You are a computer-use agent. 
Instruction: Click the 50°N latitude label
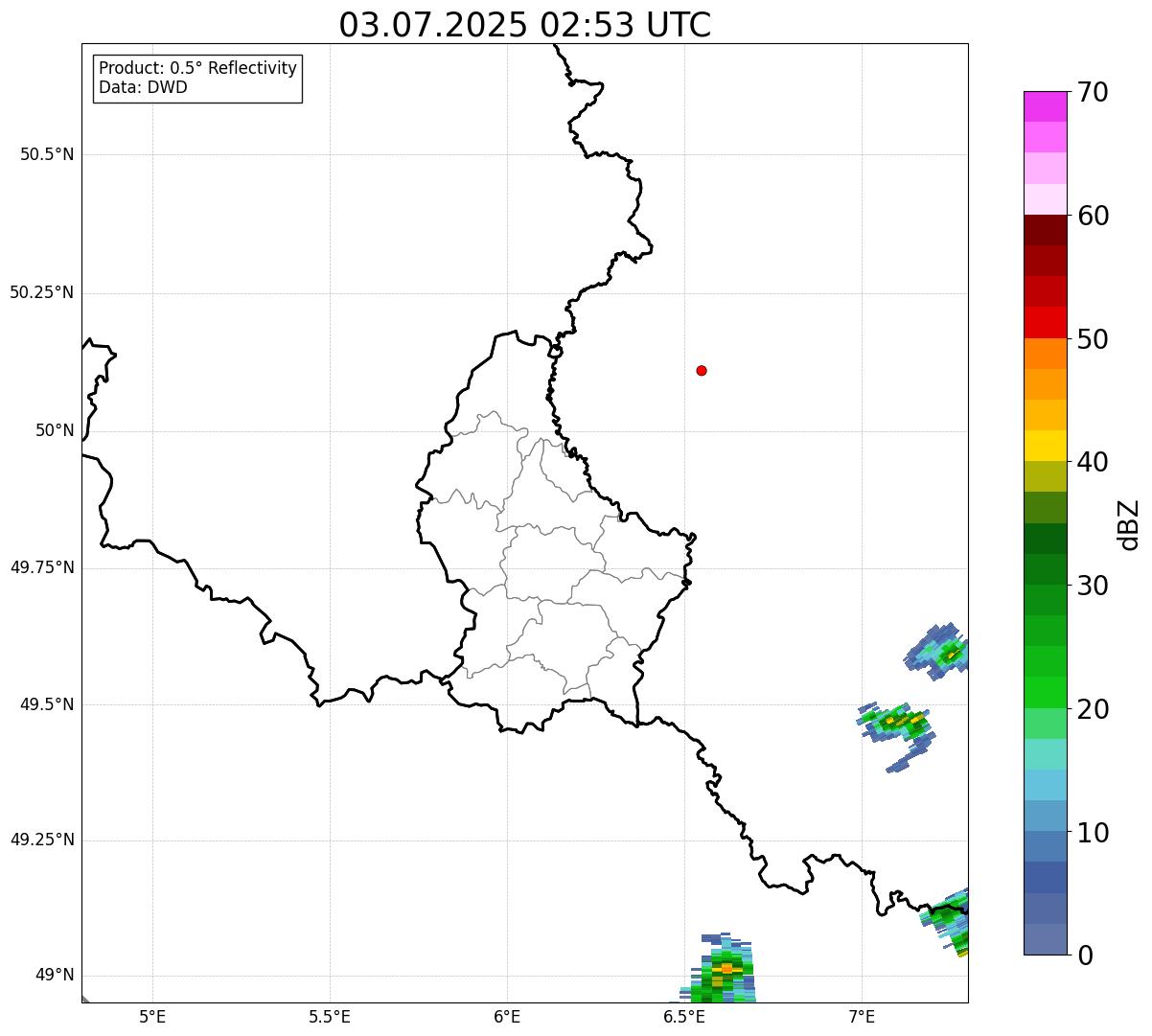55,430
